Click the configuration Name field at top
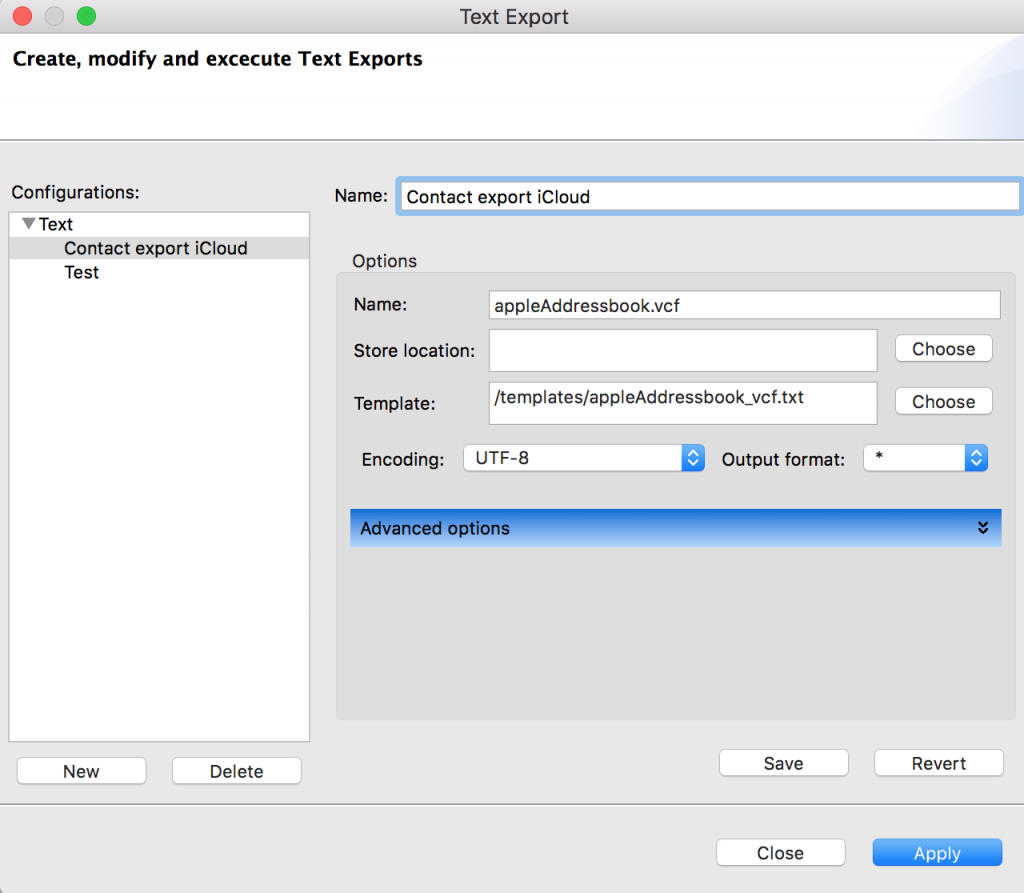The height and width of the screenshot is (893, 1024). (x=709, y=196)
